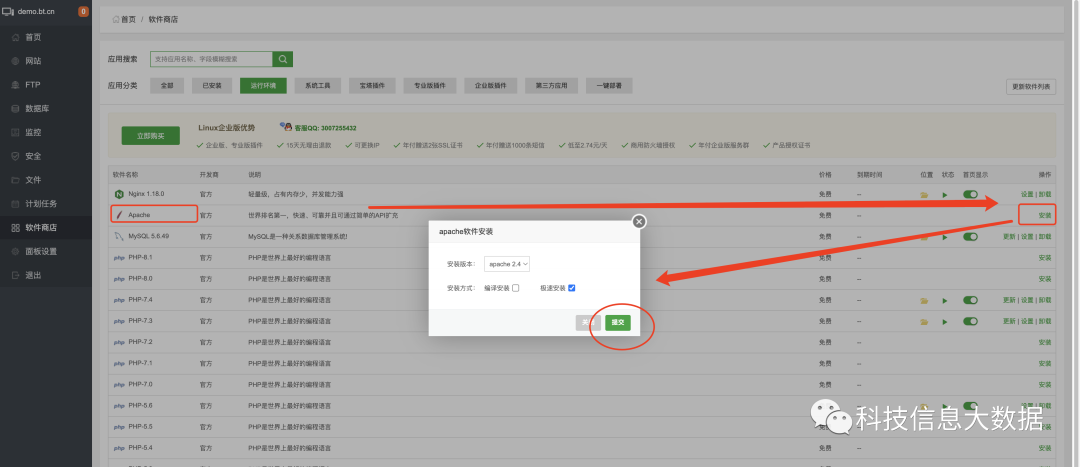Click the orange notification badge showing 0
Image resolution: width=1080 pixels, height=467 pixels.
coord(83,11)
